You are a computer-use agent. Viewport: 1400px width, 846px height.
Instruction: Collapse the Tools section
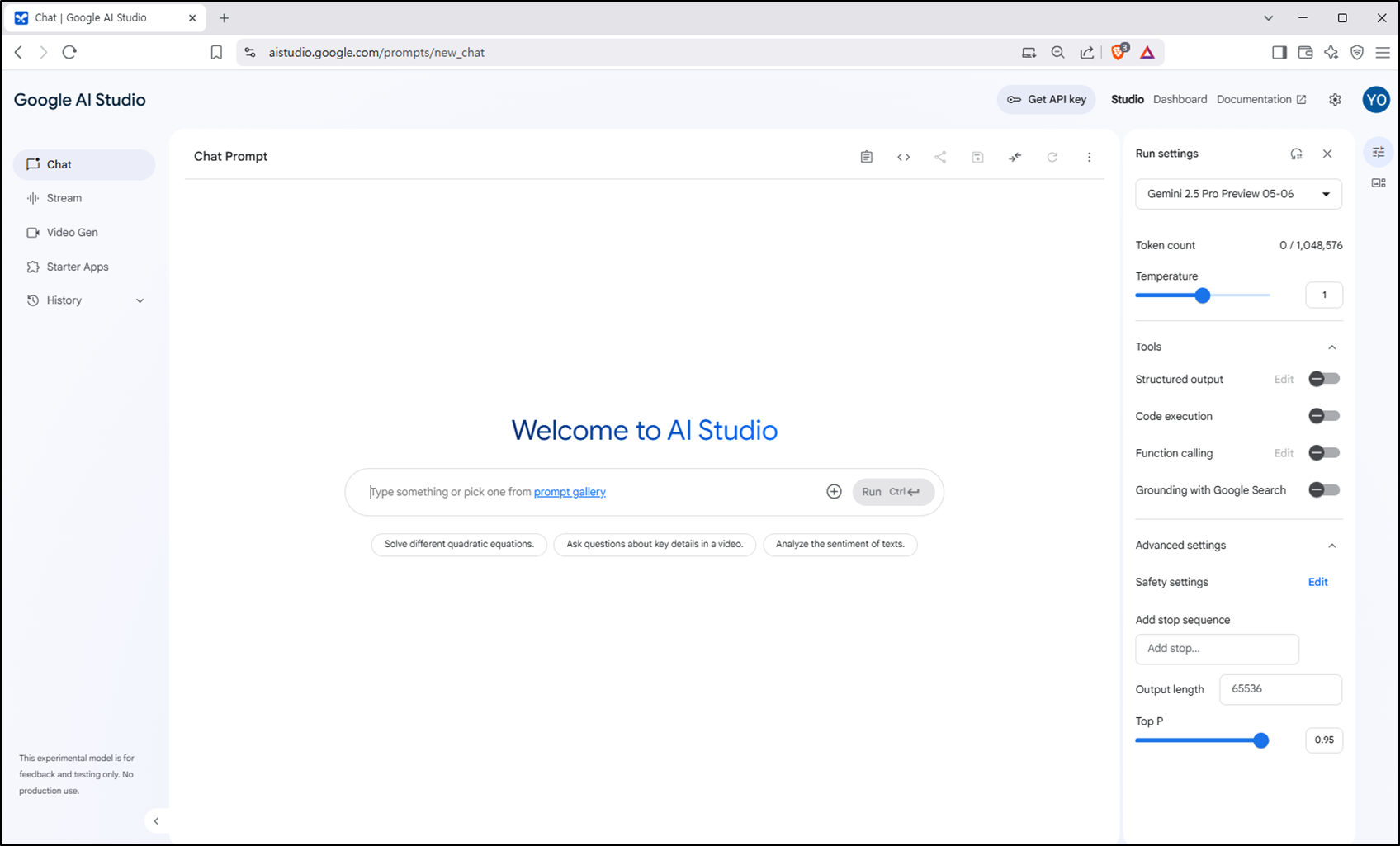1331,347
